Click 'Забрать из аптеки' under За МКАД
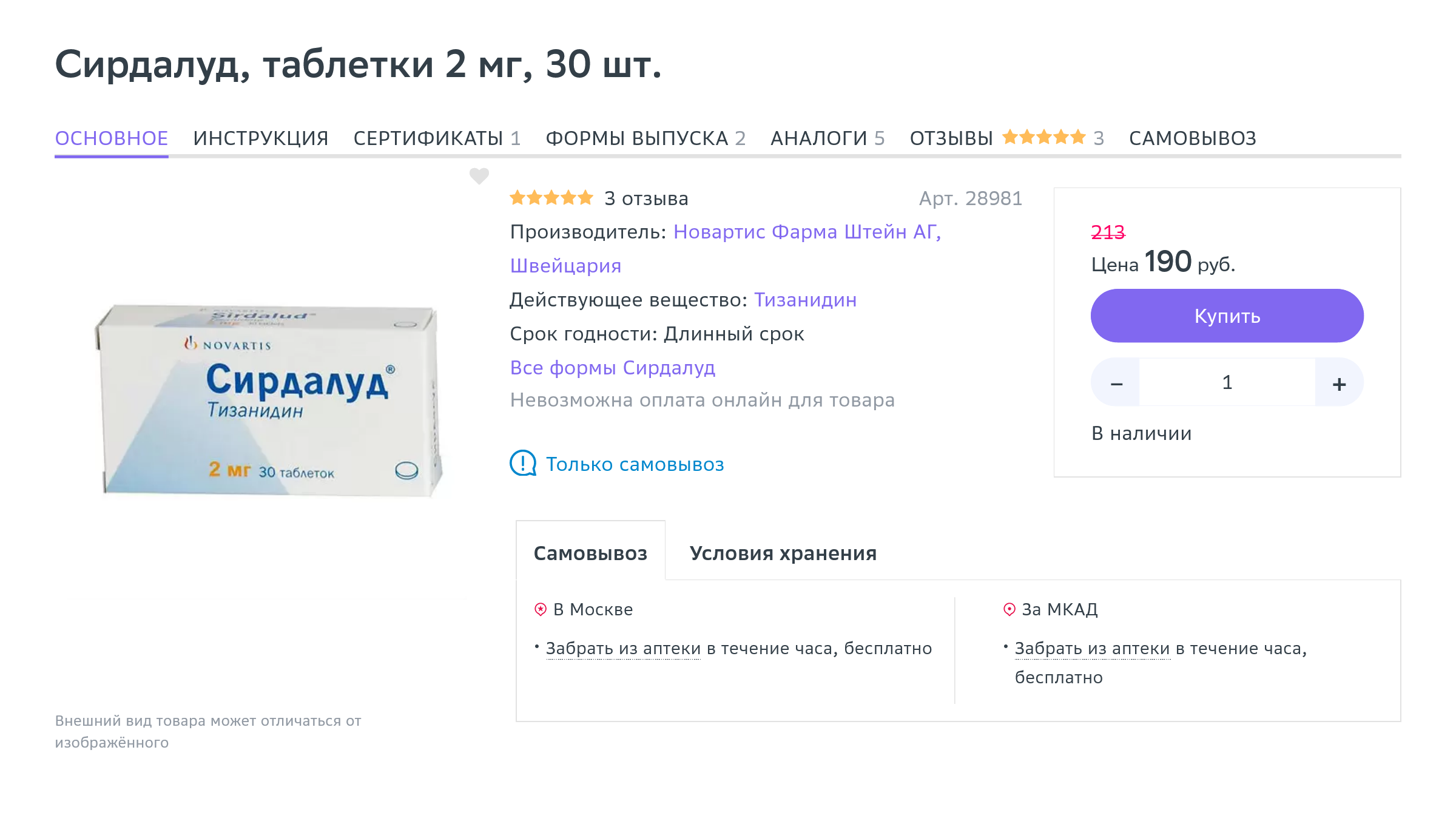The width and height of the screenshot is (1456, 818). click(x=1092, y=649)
